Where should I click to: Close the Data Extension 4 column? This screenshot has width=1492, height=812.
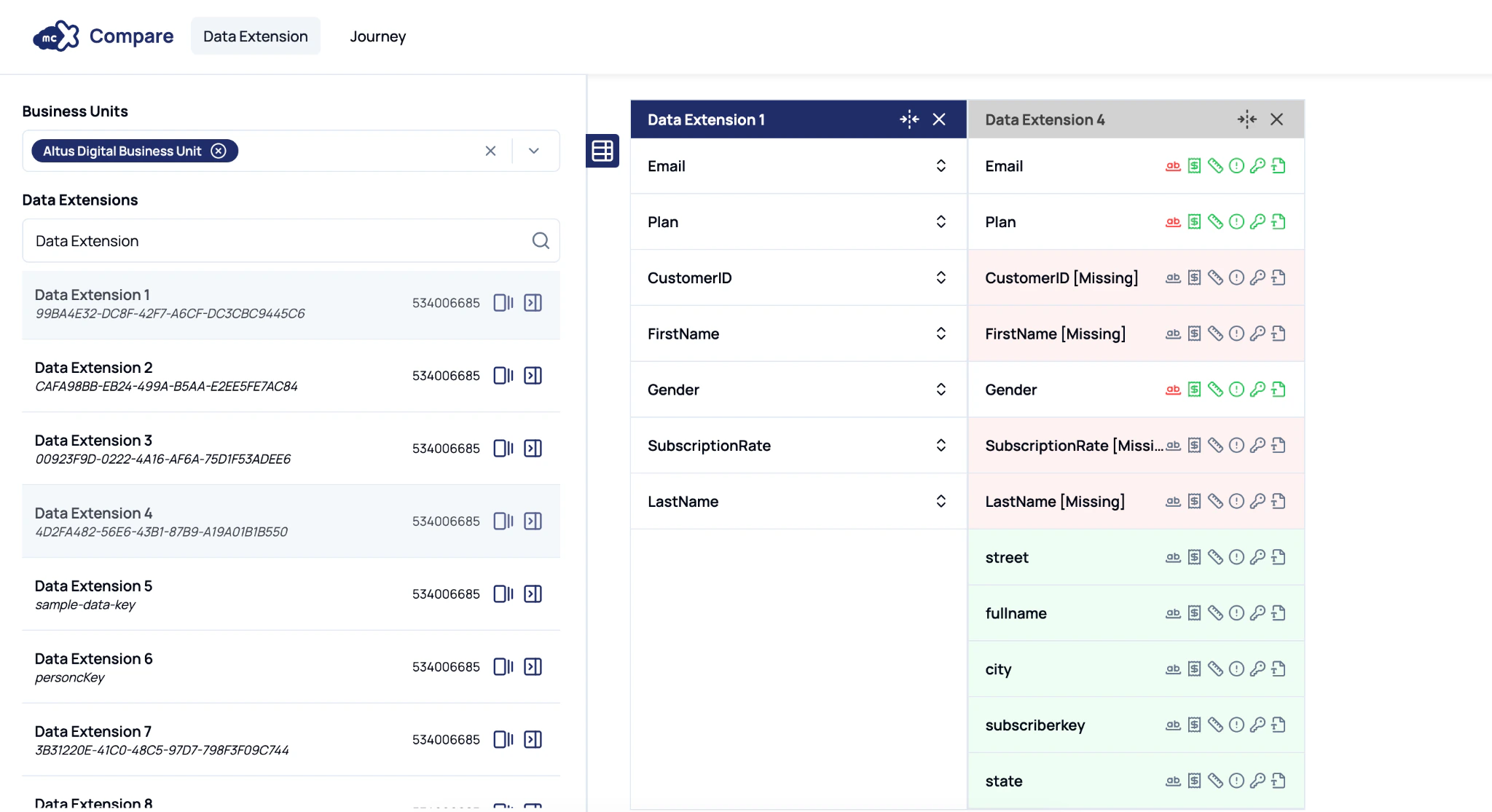click(x=1277, y=119)
